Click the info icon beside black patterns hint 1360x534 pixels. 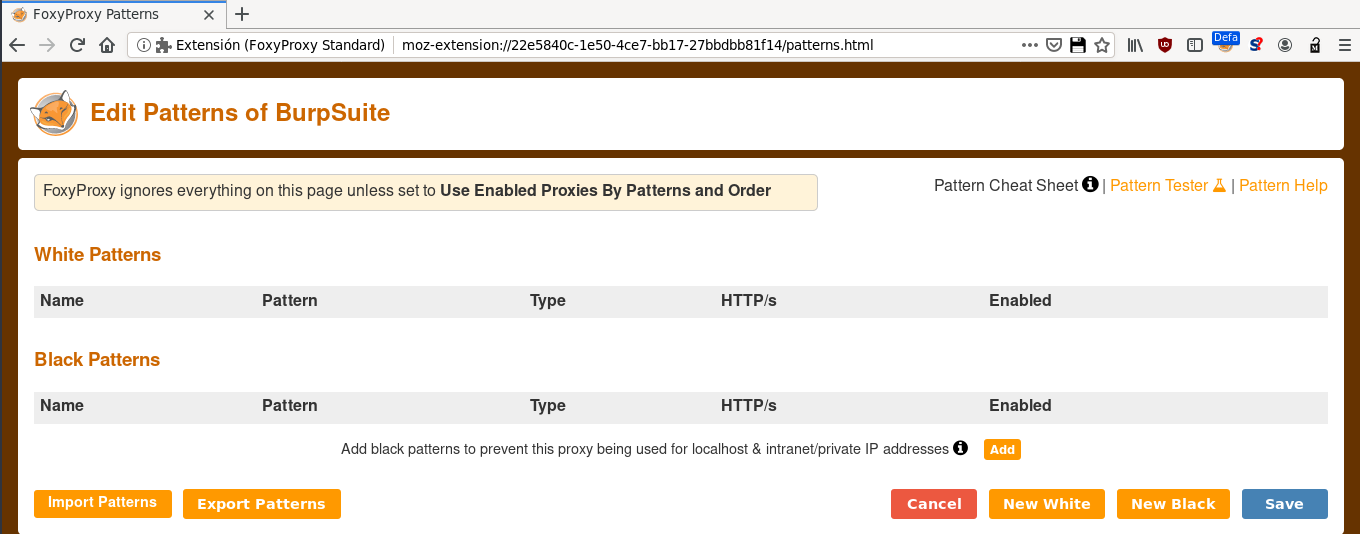pos(961,448)
